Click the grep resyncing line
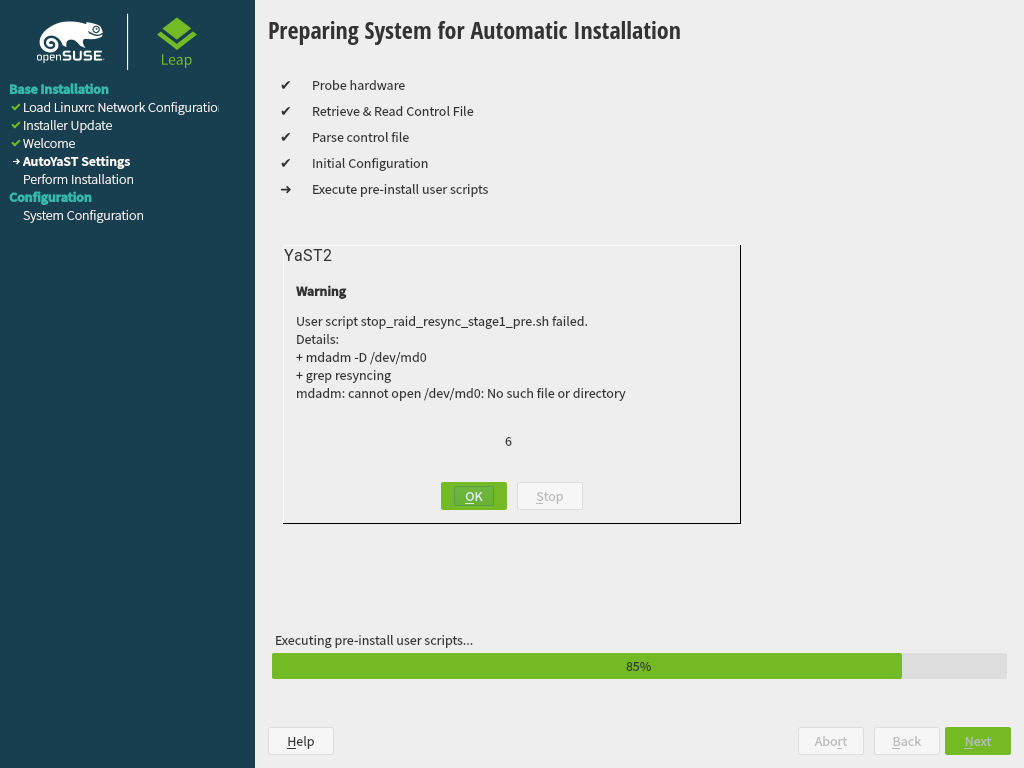This screenshot has height=768, width=1024. coord(344,376)
